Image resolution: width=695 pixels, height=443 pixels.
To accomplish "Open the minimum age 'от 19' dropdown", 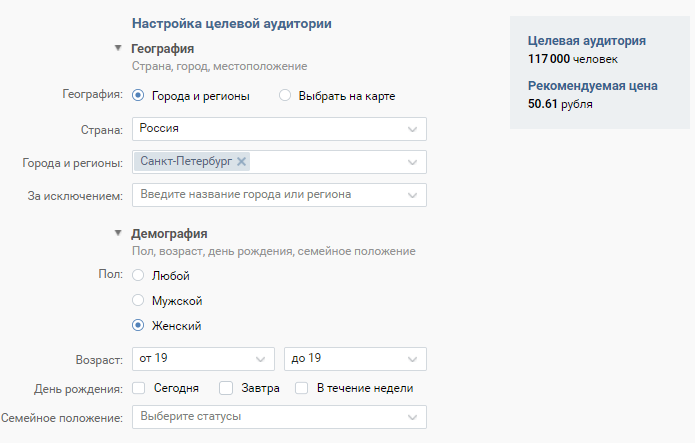I will coord(203,359).
